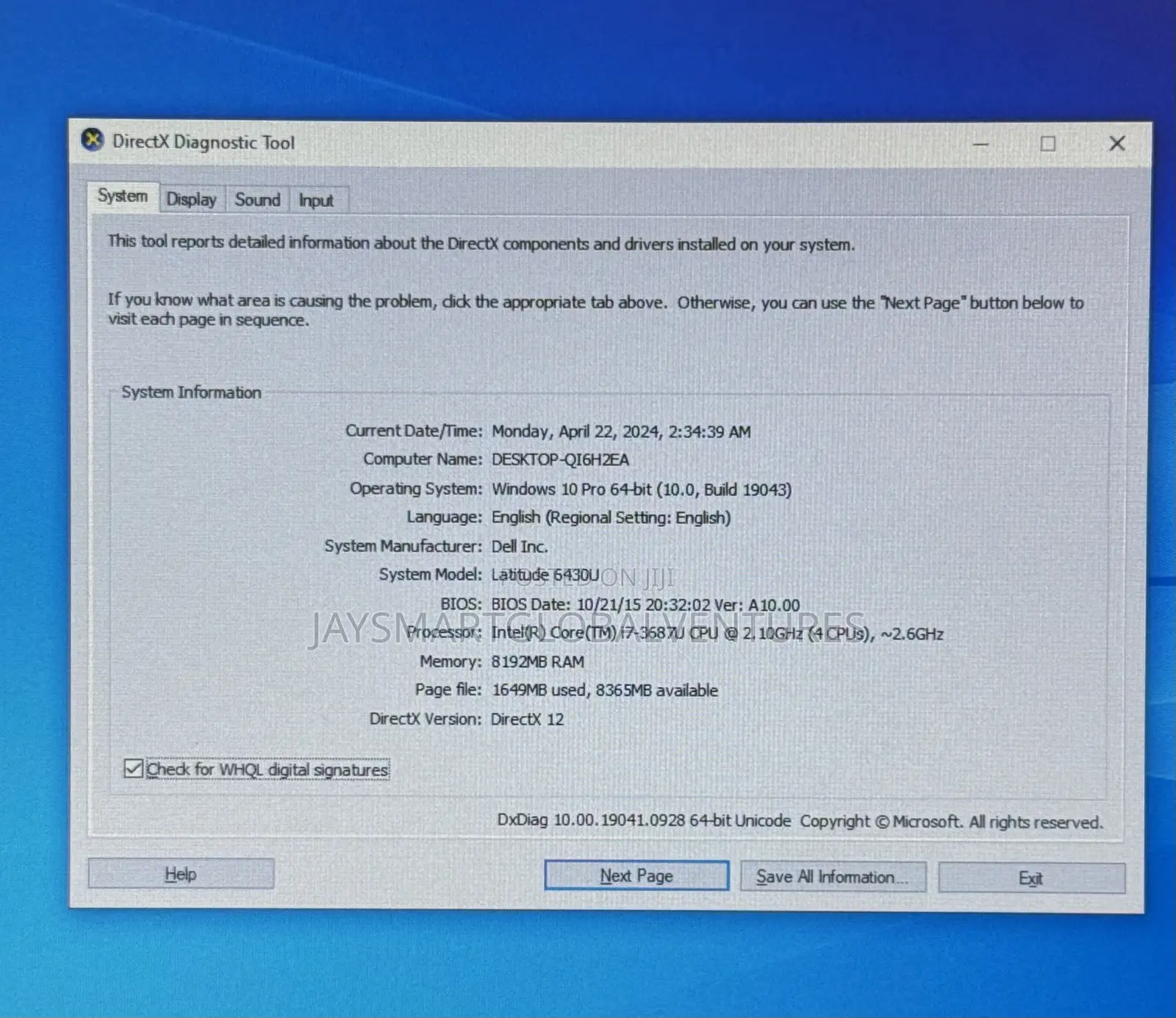
Task: Click the Computer Name label
Action: 423,459
